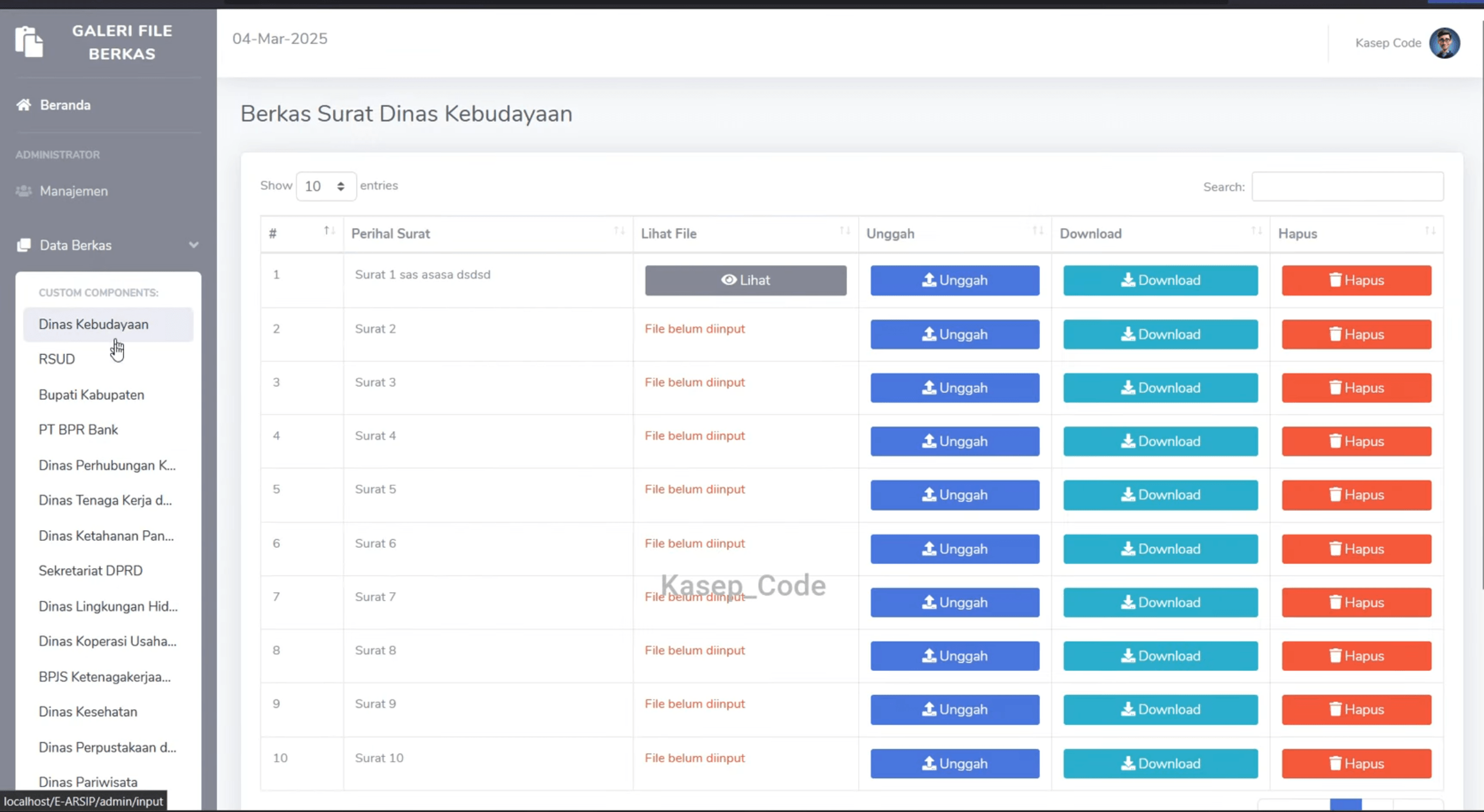The height and width of the screenshot is (812, 1484).
Task: Expand the Data Berkas chevron
Action: pyautogui.click(x=193, y=245)
